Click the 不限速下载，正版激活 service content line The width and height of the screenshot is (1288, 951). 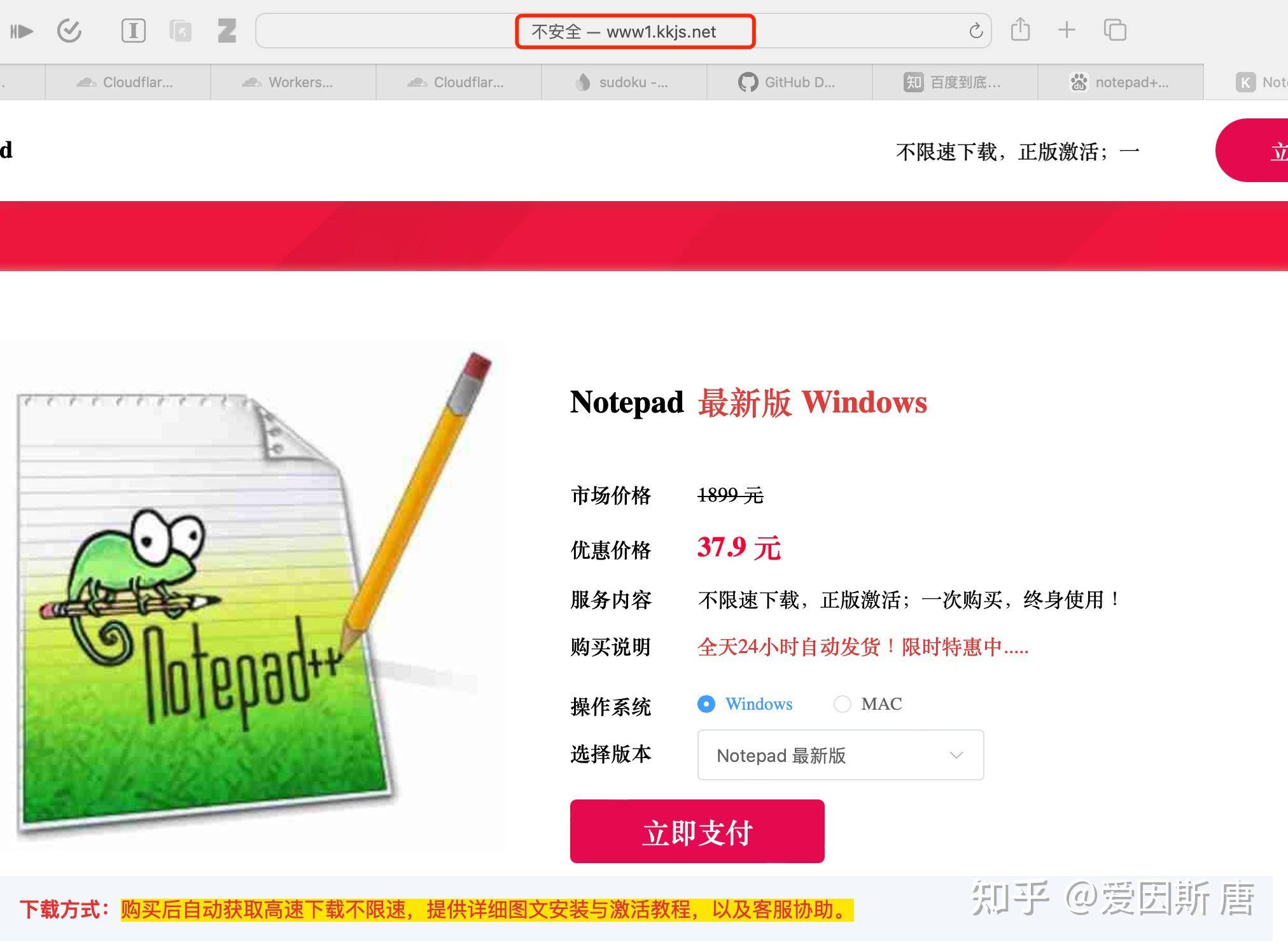909,600
